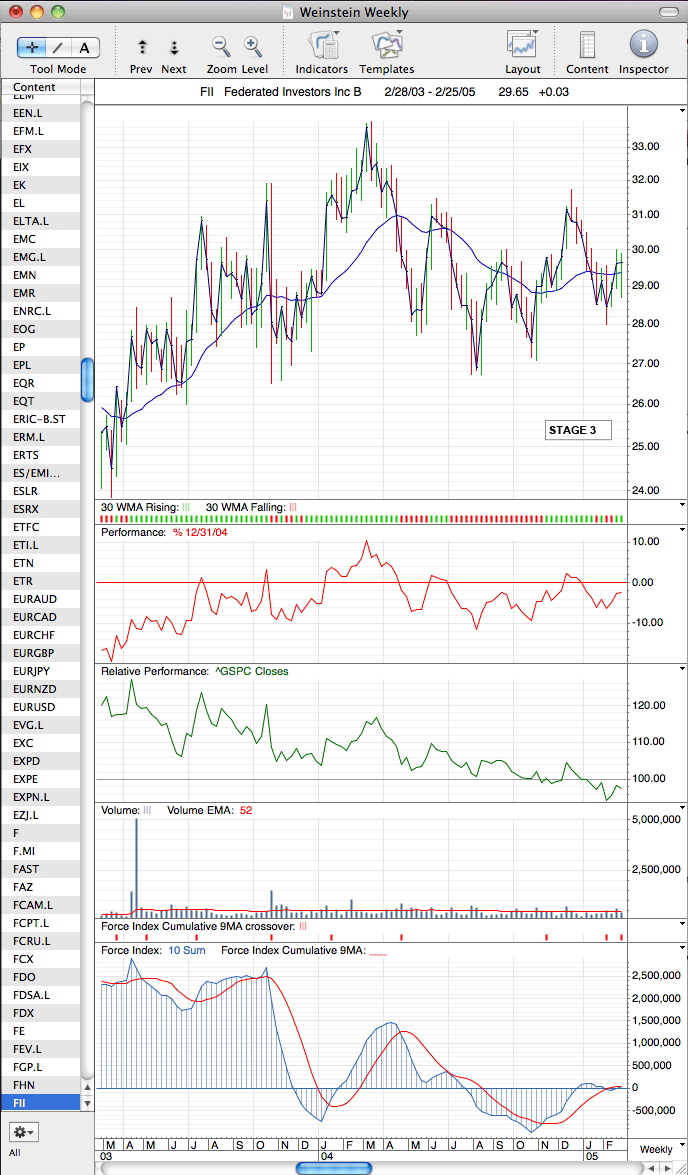Zoom out with the minus magnifier

click(x=222, y=47)
